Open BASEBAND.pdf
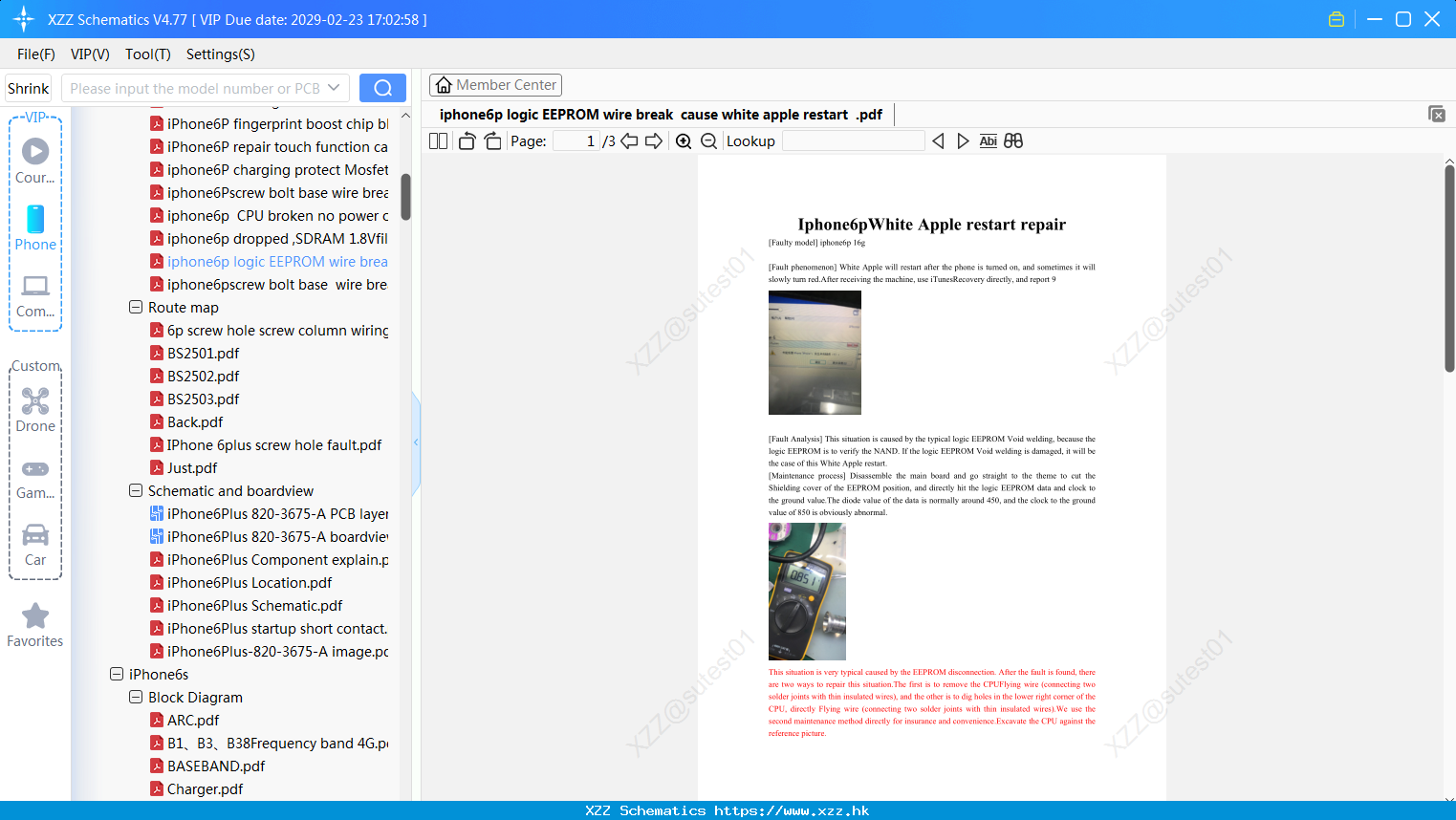Viewport: 1456px width, 820px height. coord(207,766)
